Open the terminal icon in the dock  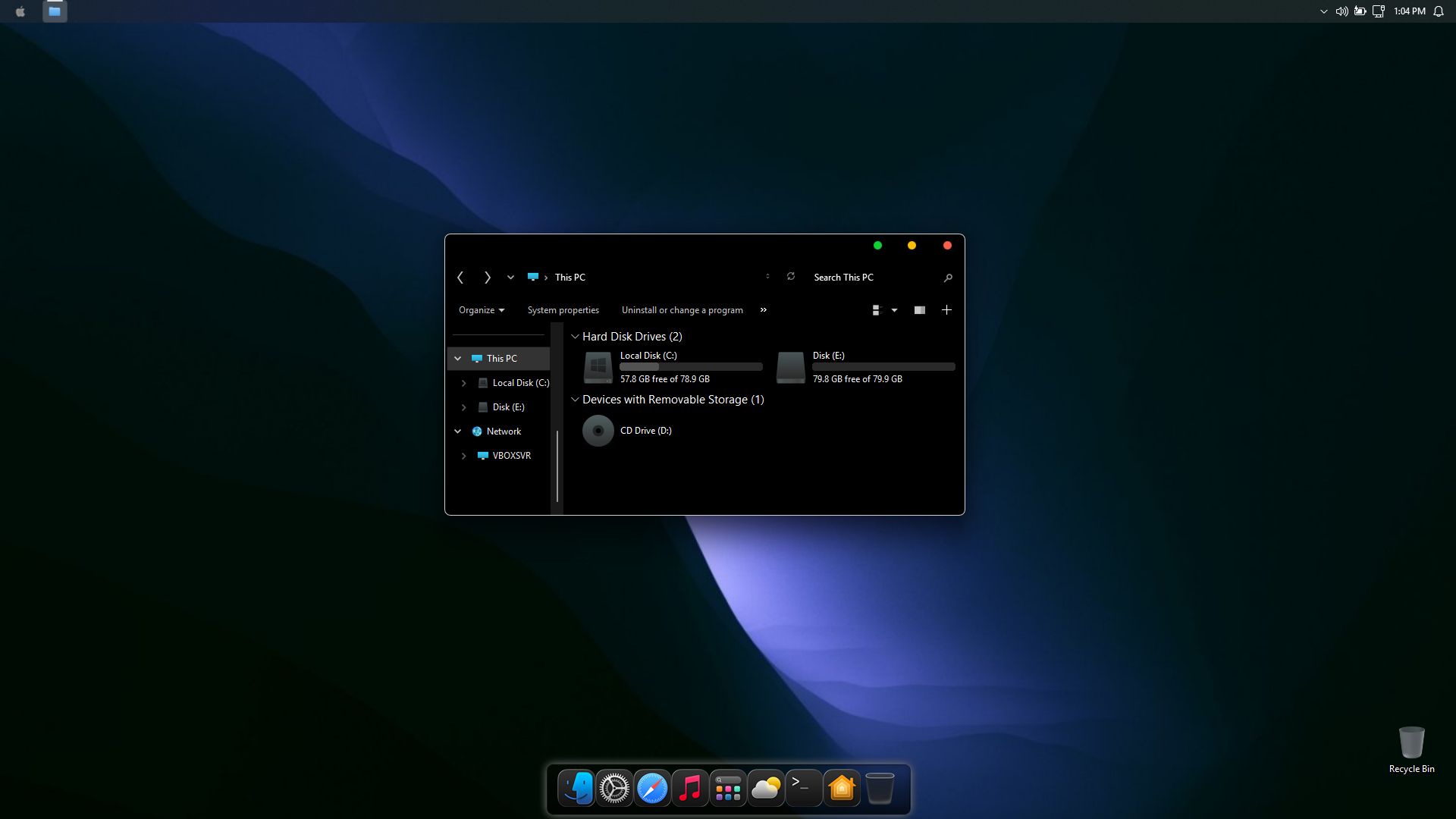pos(803,789)
